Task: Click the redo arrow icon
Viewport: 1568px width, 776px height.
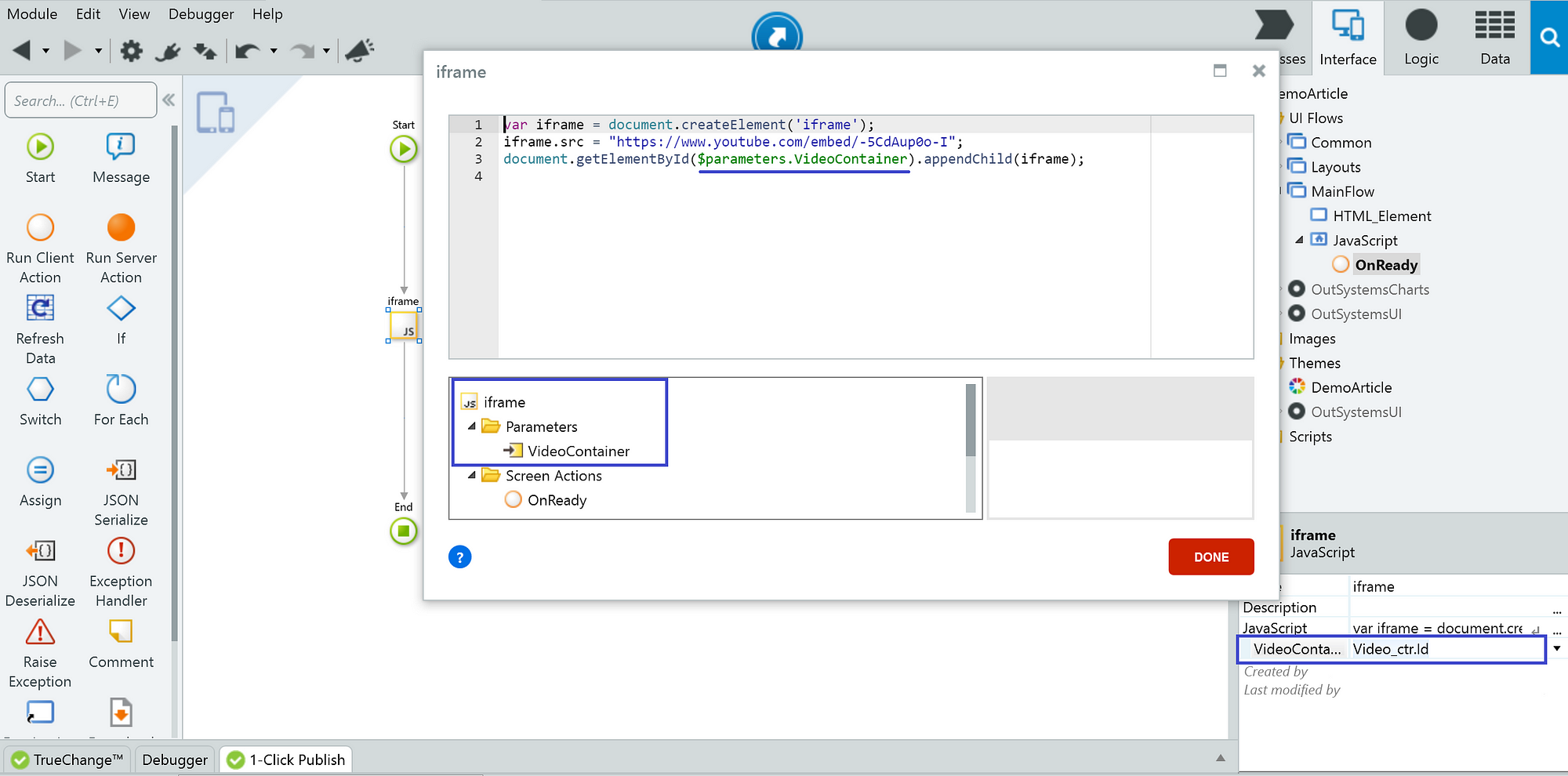Action: pos(301,51)
